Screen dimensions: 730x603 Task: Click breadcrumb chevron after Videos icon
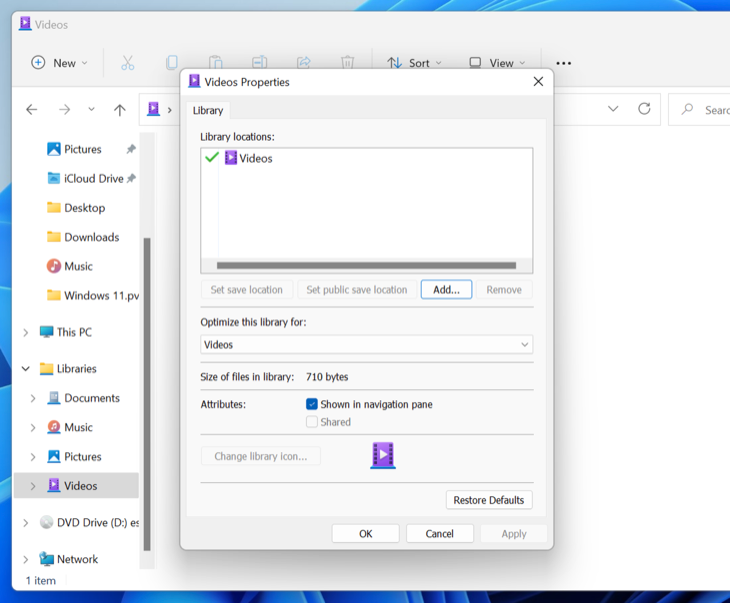(170, 110)
